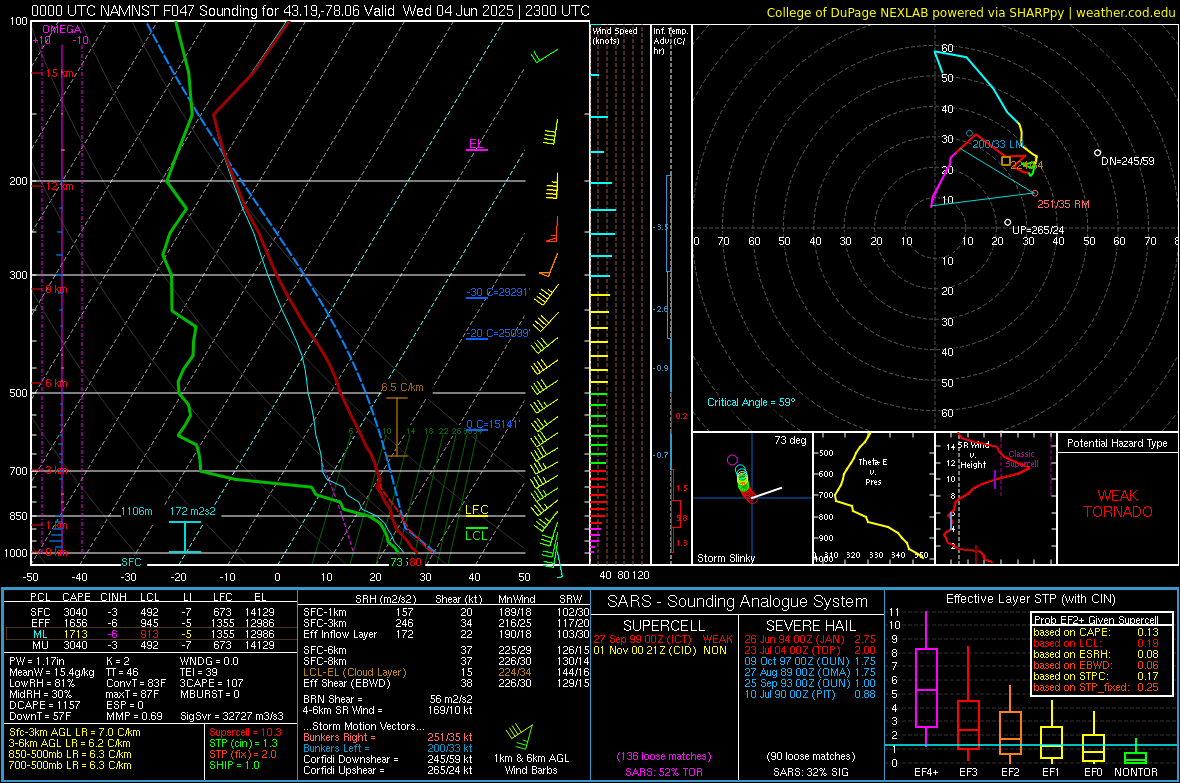
Task: Click '200/33 LM' hodograph label
Action: (998, 144)
